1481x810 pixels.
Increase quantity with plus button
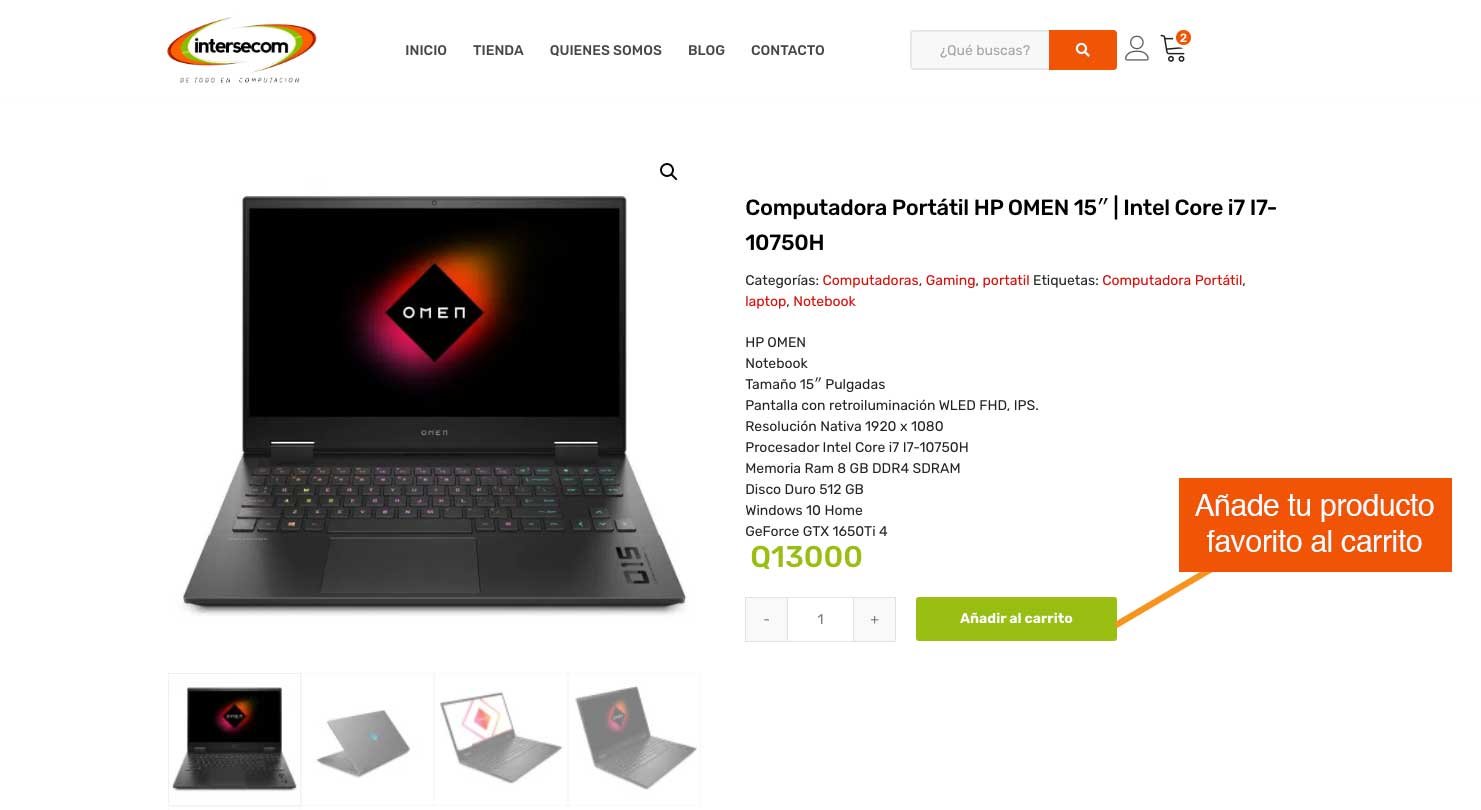click(x=874, y=619)
